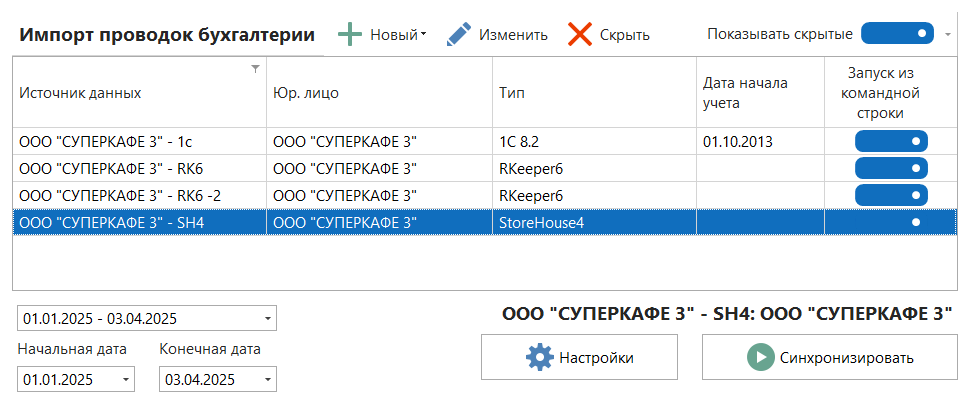Click Изменить in the toolbar
The width and height of the screenshot is (971, 410).
(x=513, y=35)
